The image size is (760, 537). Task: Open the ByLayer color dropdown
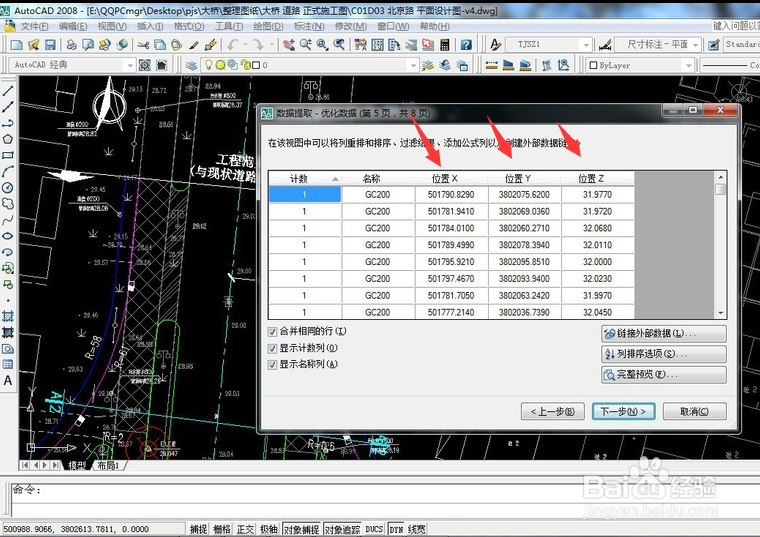click(688, 65)
